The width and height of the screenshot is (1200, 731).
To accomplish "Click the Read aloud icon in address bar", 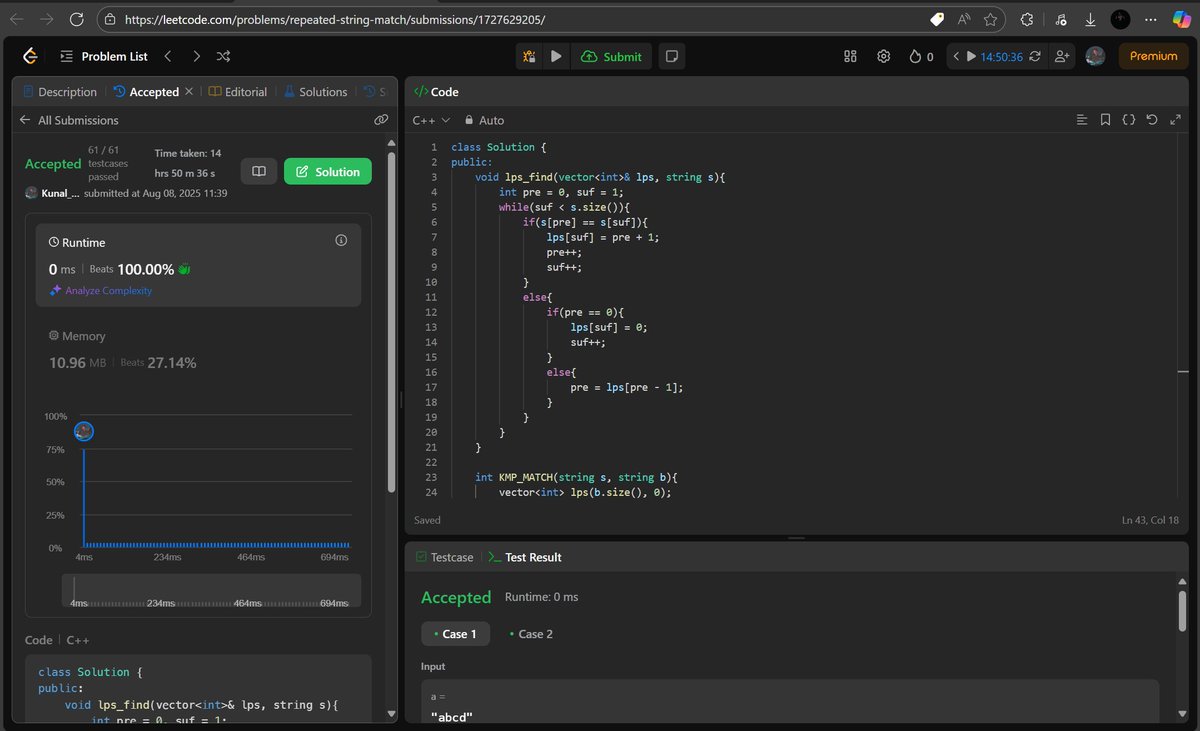I will [964, 19].
